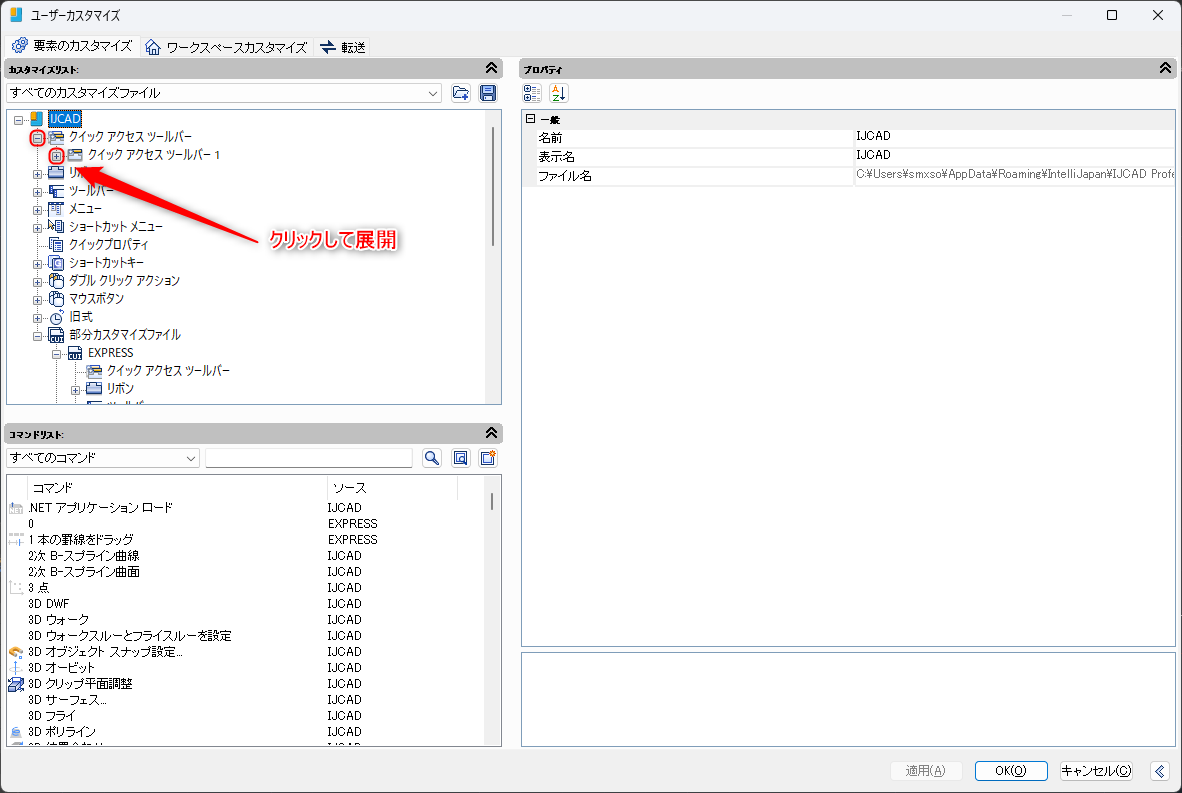The width and height of the screenshot is (1182, 793).
Task: Click the OK(O) button
Action: point(1011,770)
